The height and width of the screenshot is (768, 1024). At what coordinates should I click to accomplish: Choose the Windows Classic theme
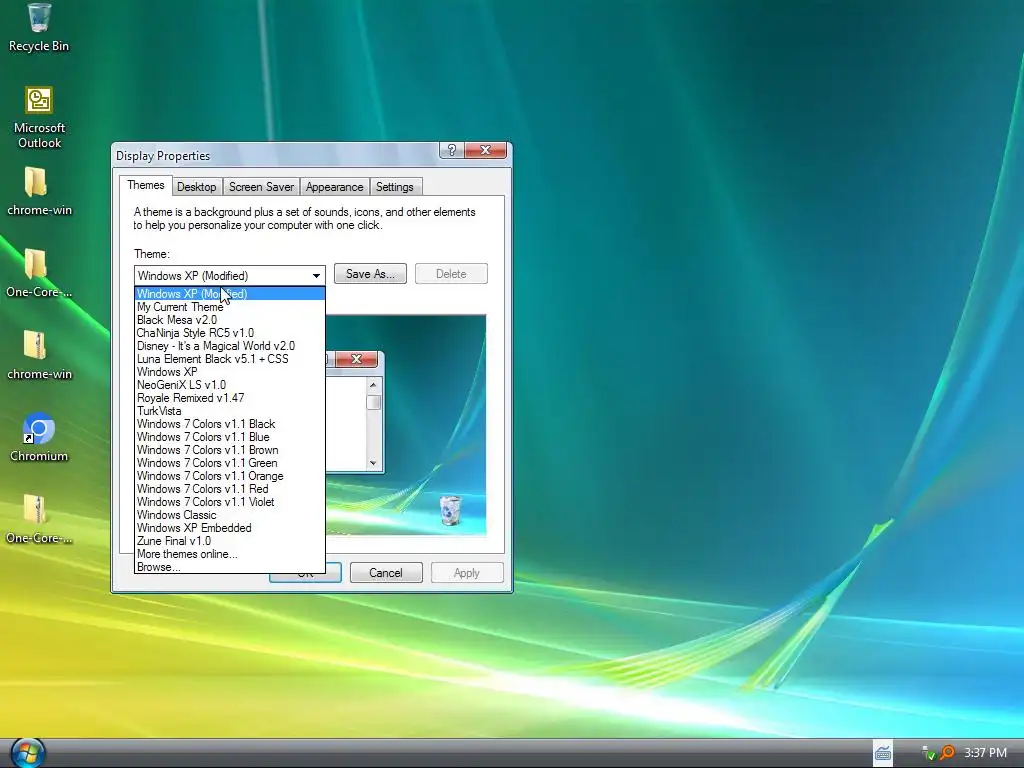click(x=230, y=515)
